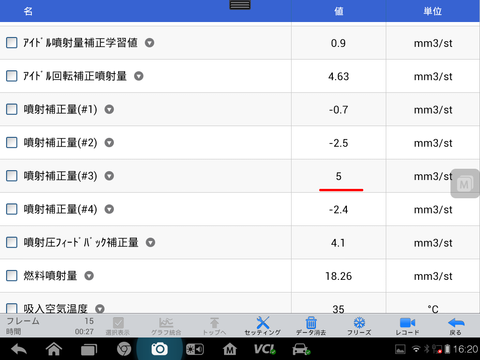Image resolution: width=480 pixels, height=360 pixels.
Task: Select value -2.5 cell
Action: coord(339,143)
